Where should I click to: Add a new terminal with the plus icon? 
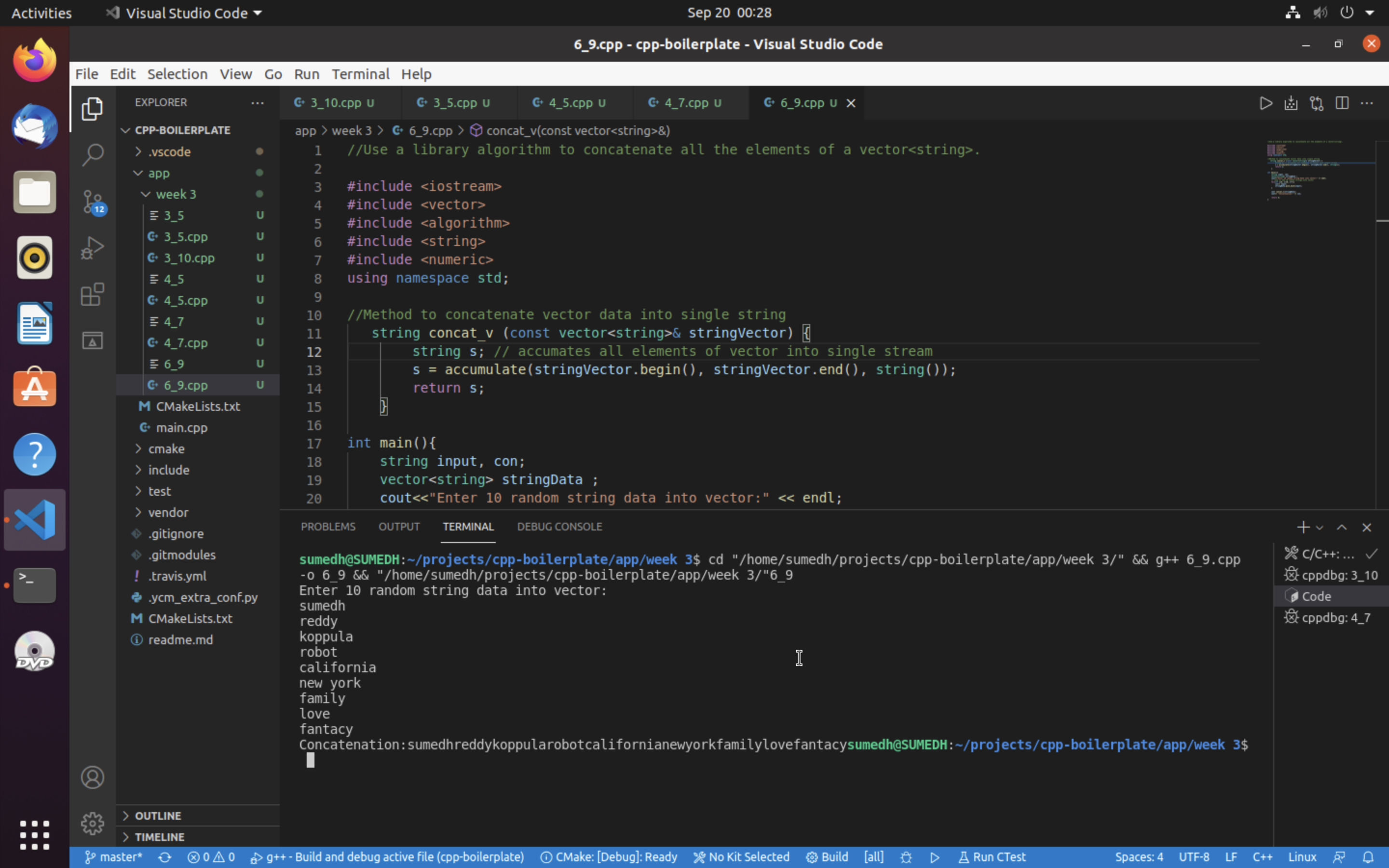pyautogui.click(x=1303, y=527)
